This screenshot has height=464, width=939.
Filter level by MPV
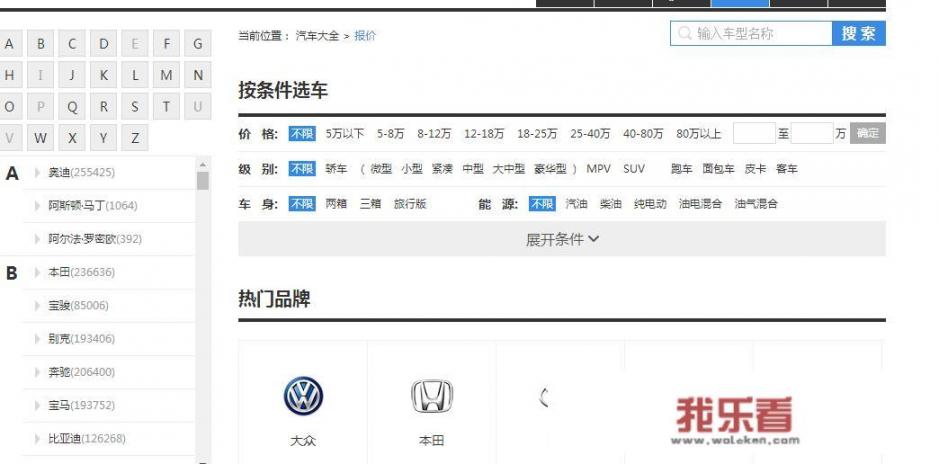(x=598, y=169)
